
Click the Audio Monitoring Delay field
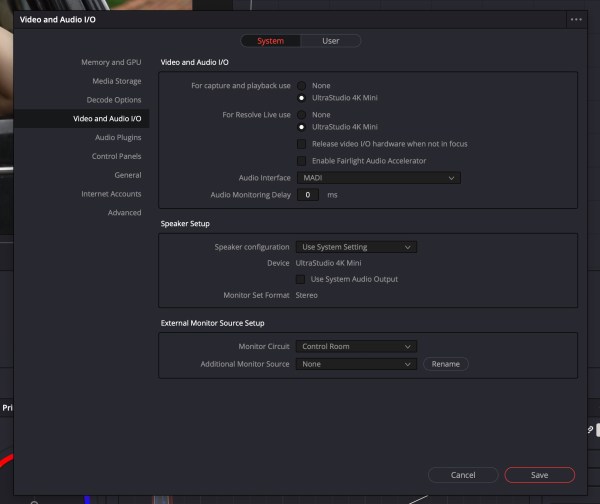(x=307, y=195)
